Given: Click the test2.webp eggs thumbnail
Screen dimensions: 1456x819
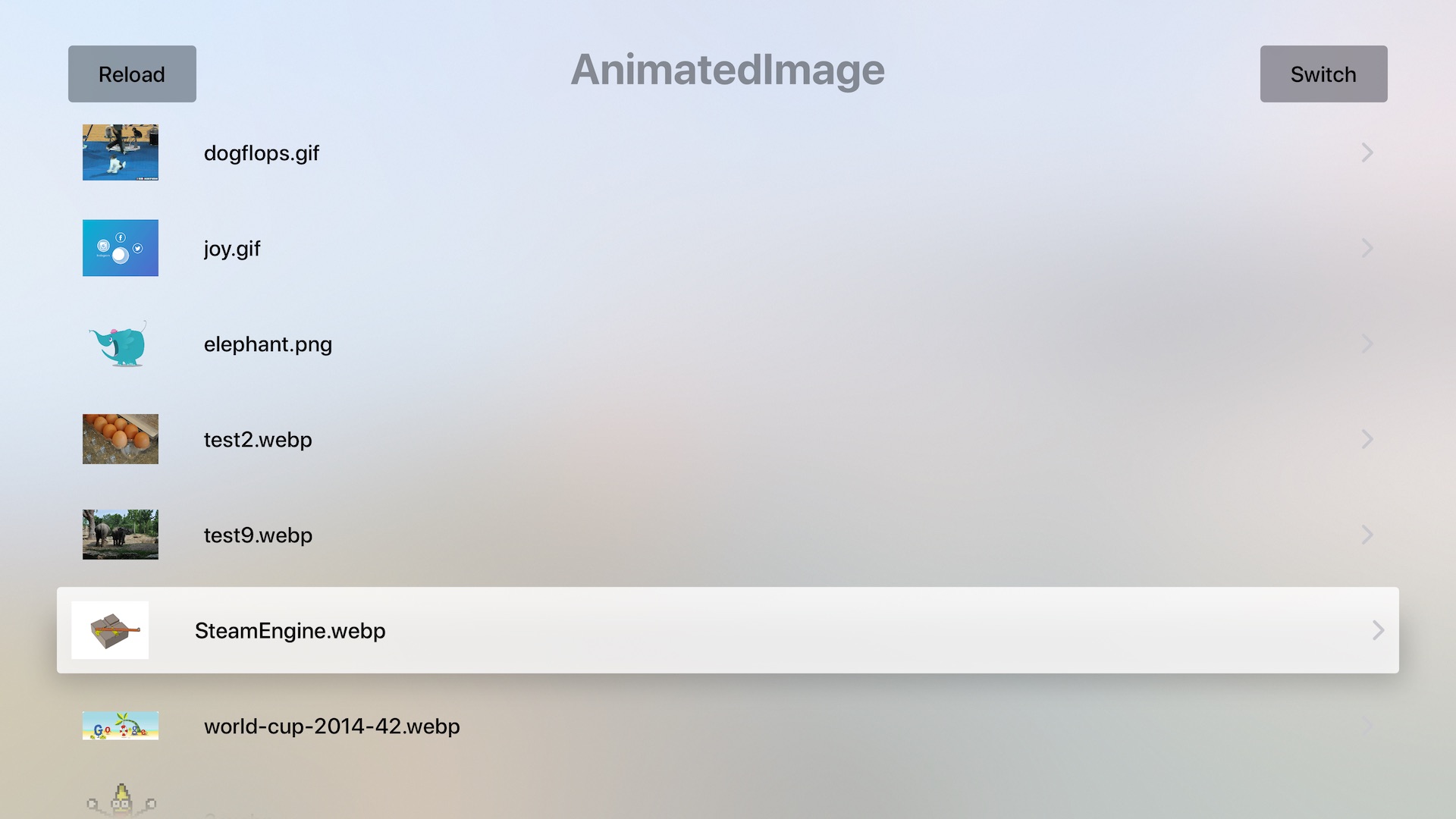Looking at the screenshot, I should [120, 439].
